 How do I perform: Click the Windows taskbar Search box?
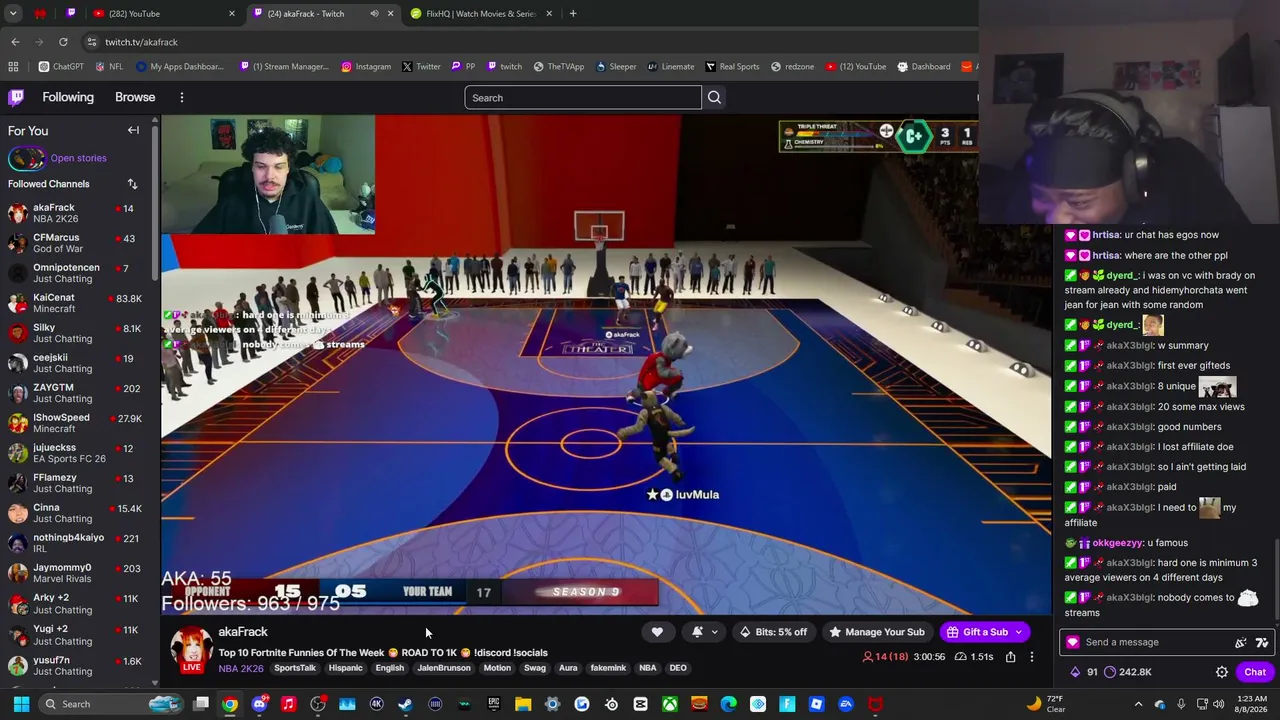(110, 704)
